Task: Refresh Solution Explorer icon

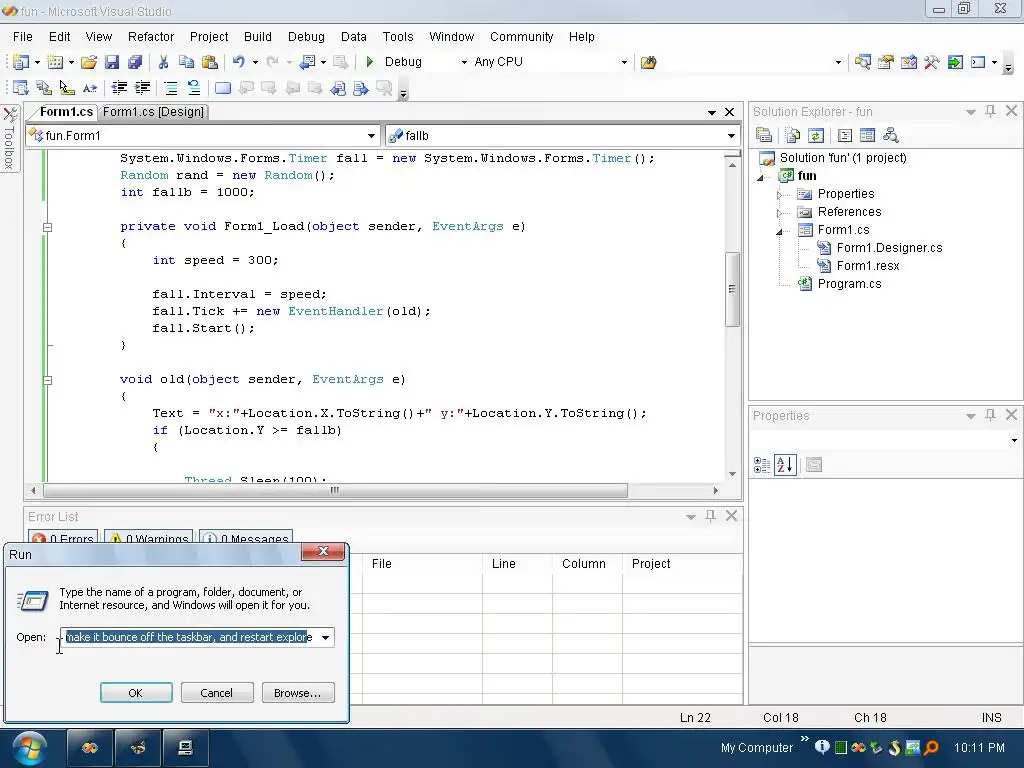Action: pos(816,135)
